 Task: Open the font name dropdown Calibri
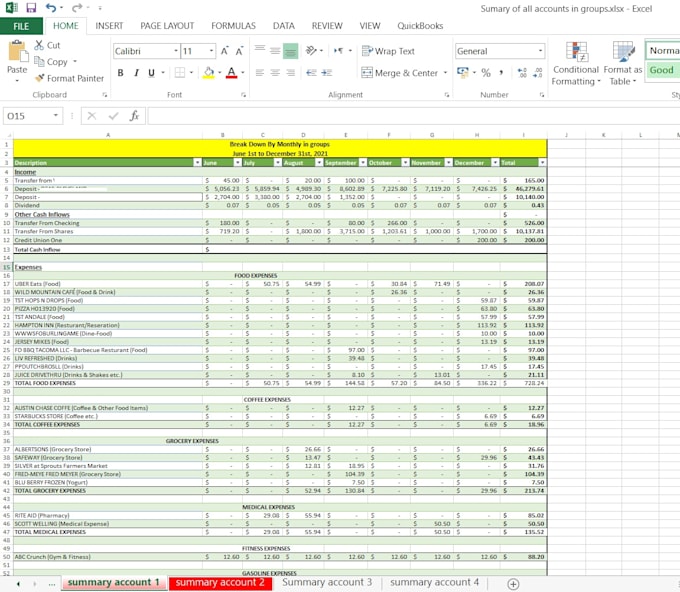pos(176,51)
